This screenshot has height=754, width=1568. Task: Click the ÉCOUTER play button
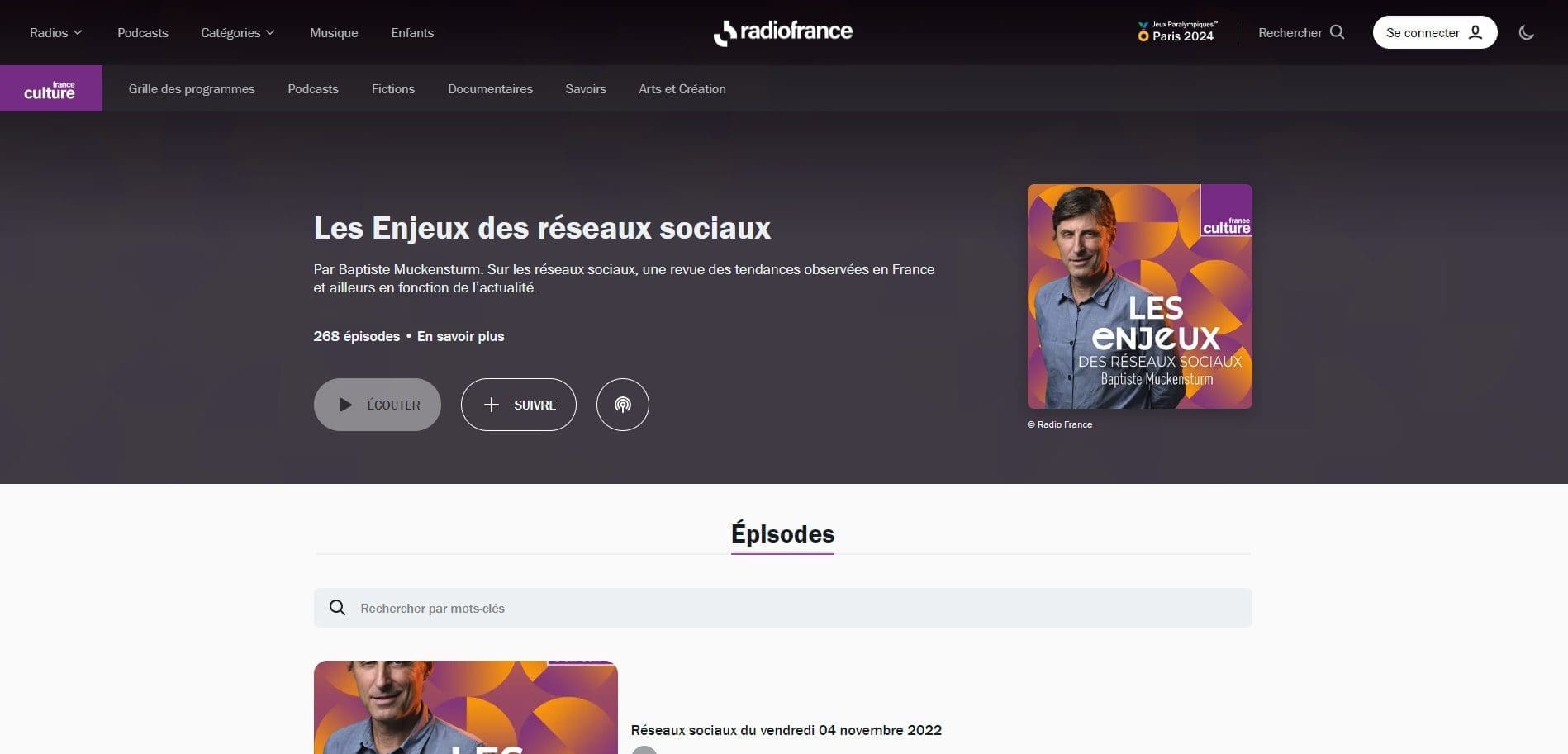[378, 405]
